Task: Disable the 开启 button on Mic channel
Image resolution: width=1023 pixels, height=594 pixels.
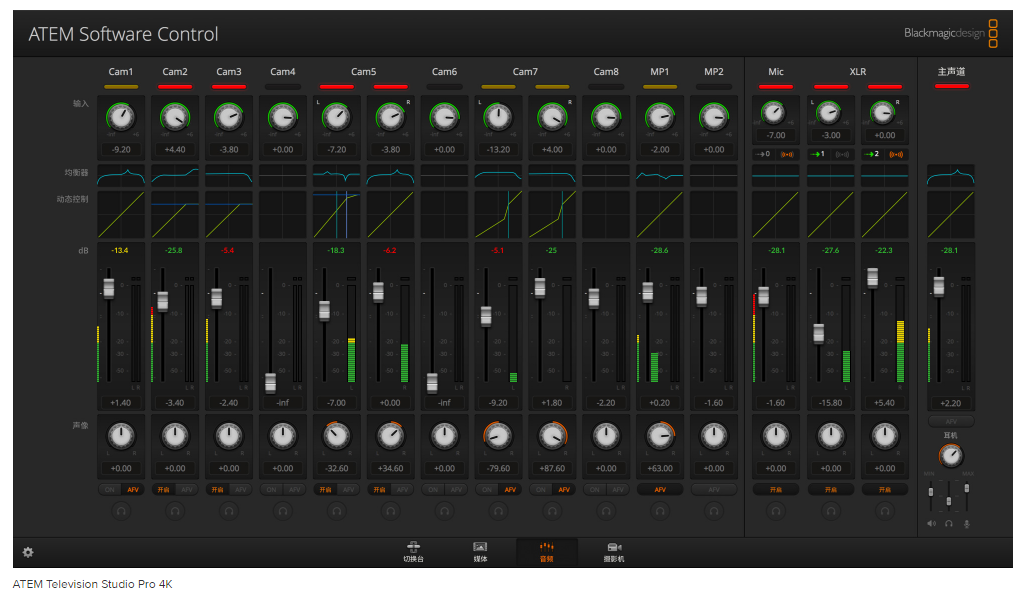Action: tap(776, 490)
